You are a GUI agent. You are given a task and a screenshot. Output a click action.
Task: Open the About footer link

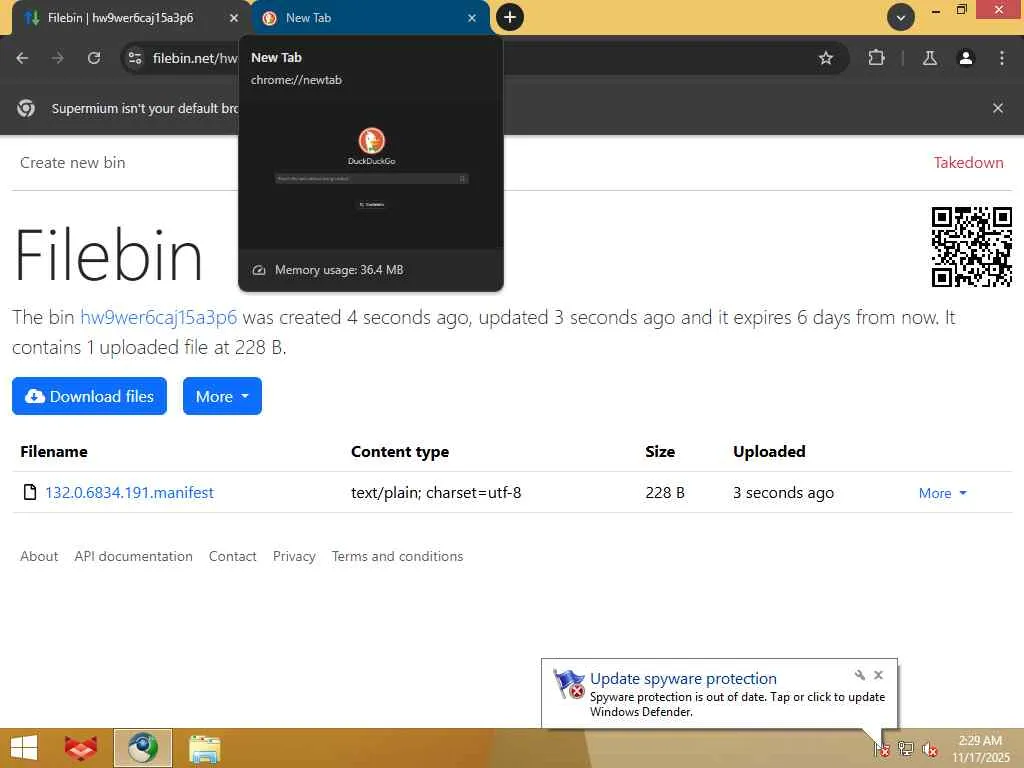tap(39, 556)
